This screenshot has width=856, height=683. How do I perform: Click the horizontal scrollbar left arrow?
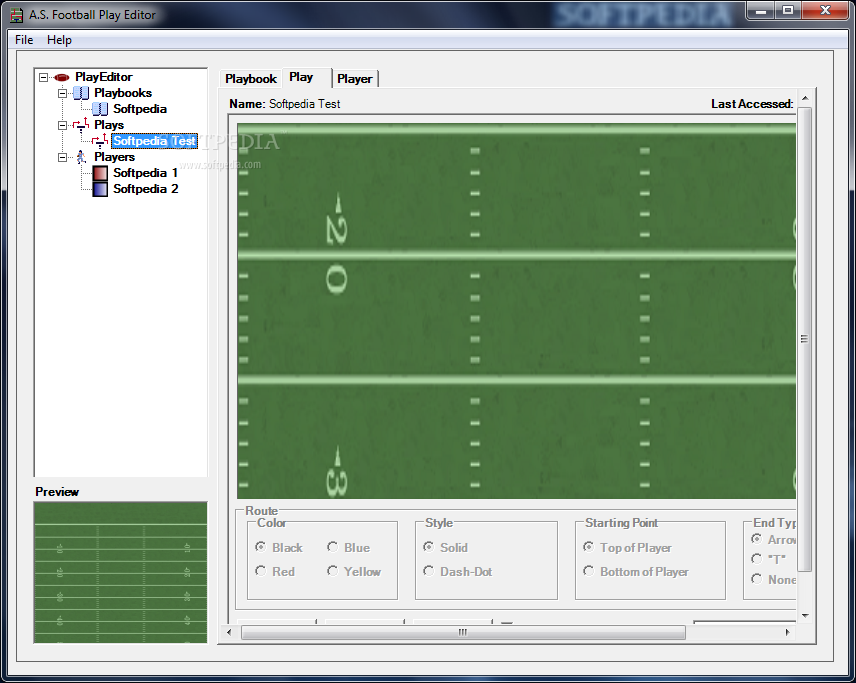click(229, 632)
